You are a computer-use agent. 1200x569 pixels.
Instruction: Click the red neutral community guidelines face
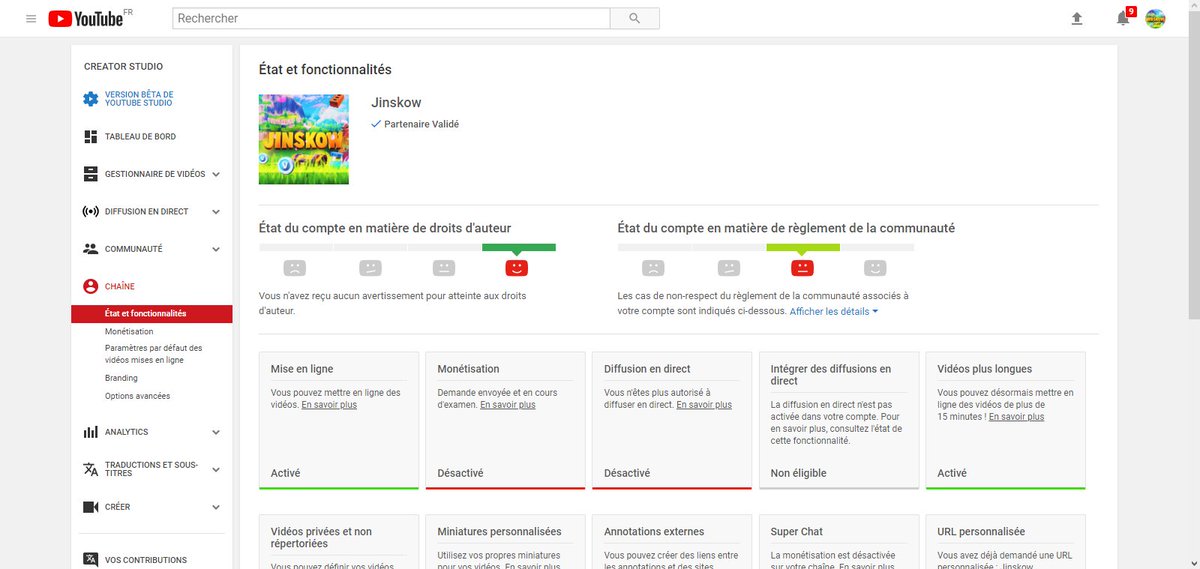tap(802, 268)
